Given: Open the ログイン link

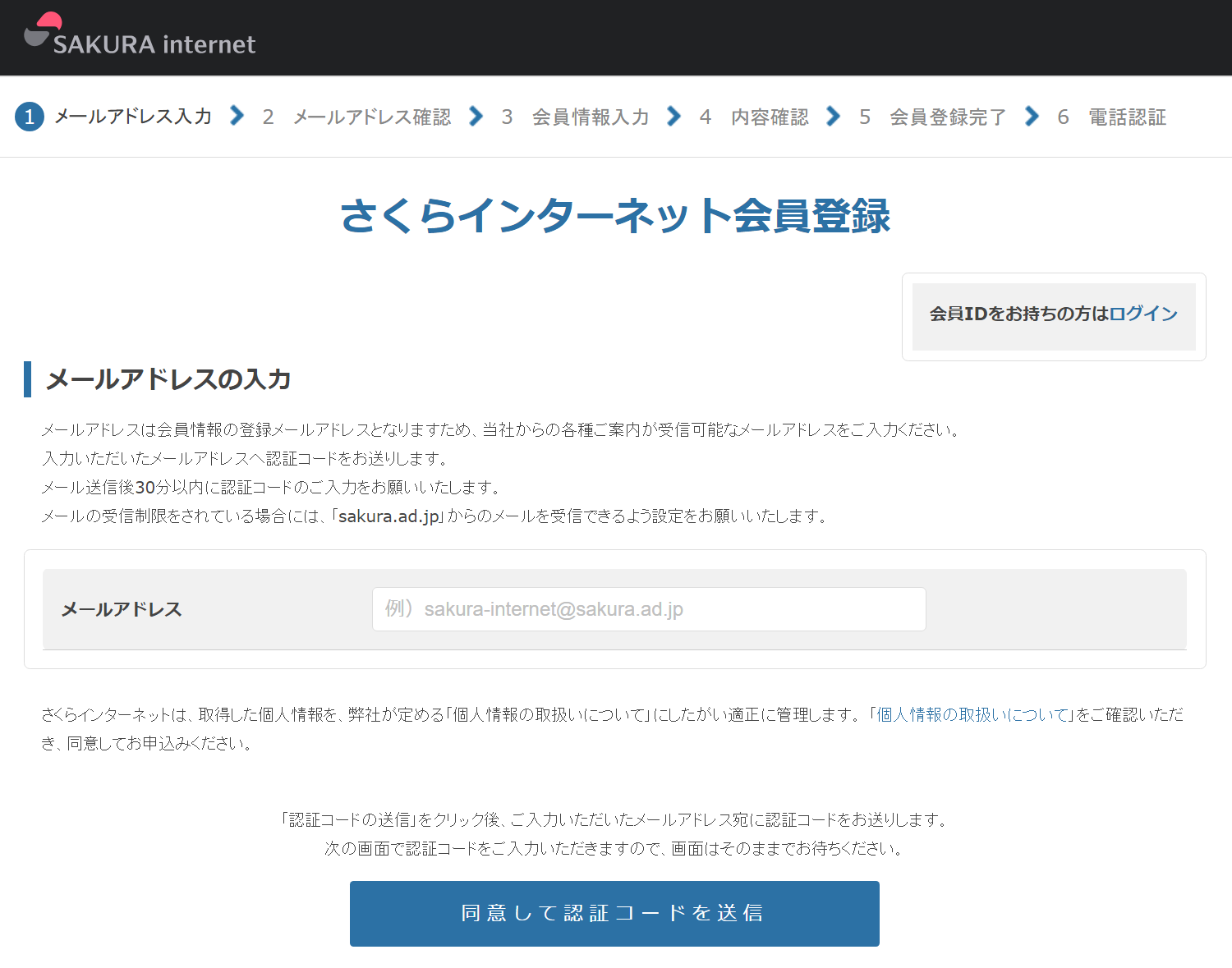Looking at the screenshot, I should click(x=1143, y=314).
